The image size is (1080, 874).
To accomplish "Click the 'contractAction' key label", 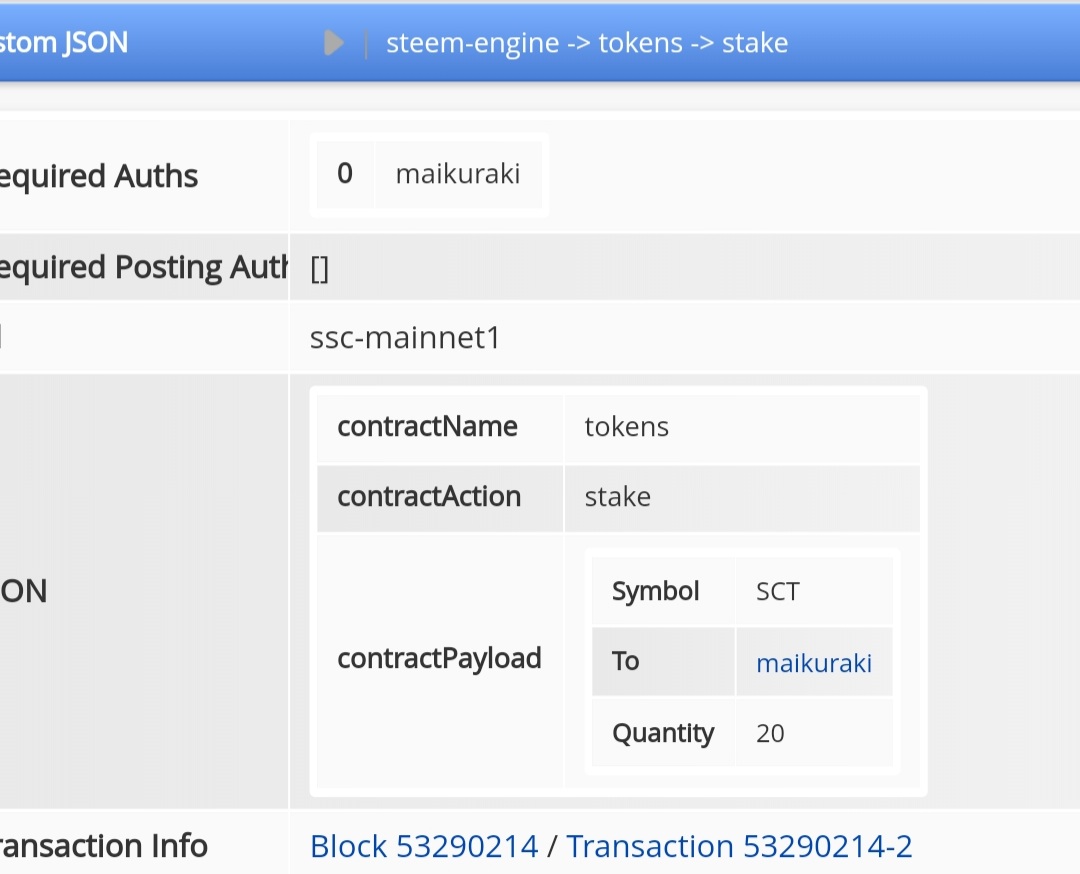I will tap(429, 497).
